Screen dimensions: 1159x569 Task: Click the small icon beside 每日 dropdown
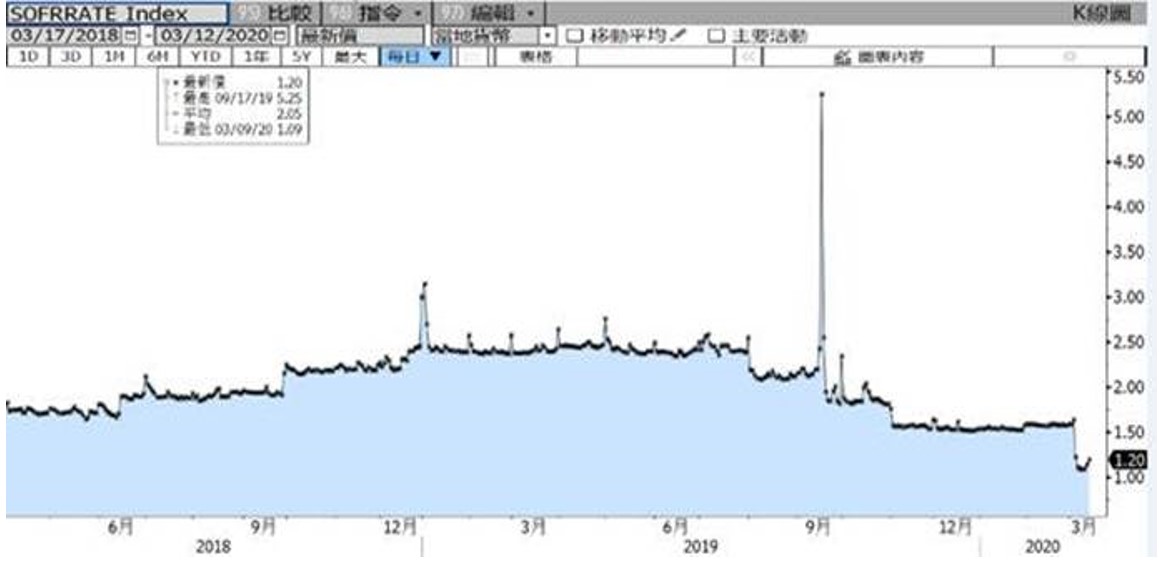472,57
